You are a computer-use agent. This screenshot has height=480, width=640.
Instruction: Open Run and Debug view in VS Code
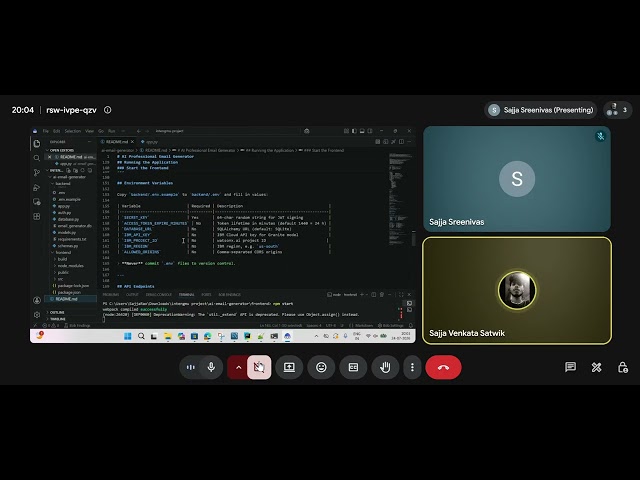pos(37,187)
